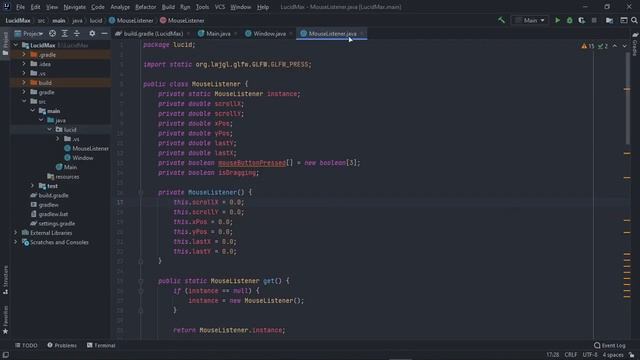This screenshot has width=640, height=360.
Task: Open the Terminal tool window
Action: 101,345
